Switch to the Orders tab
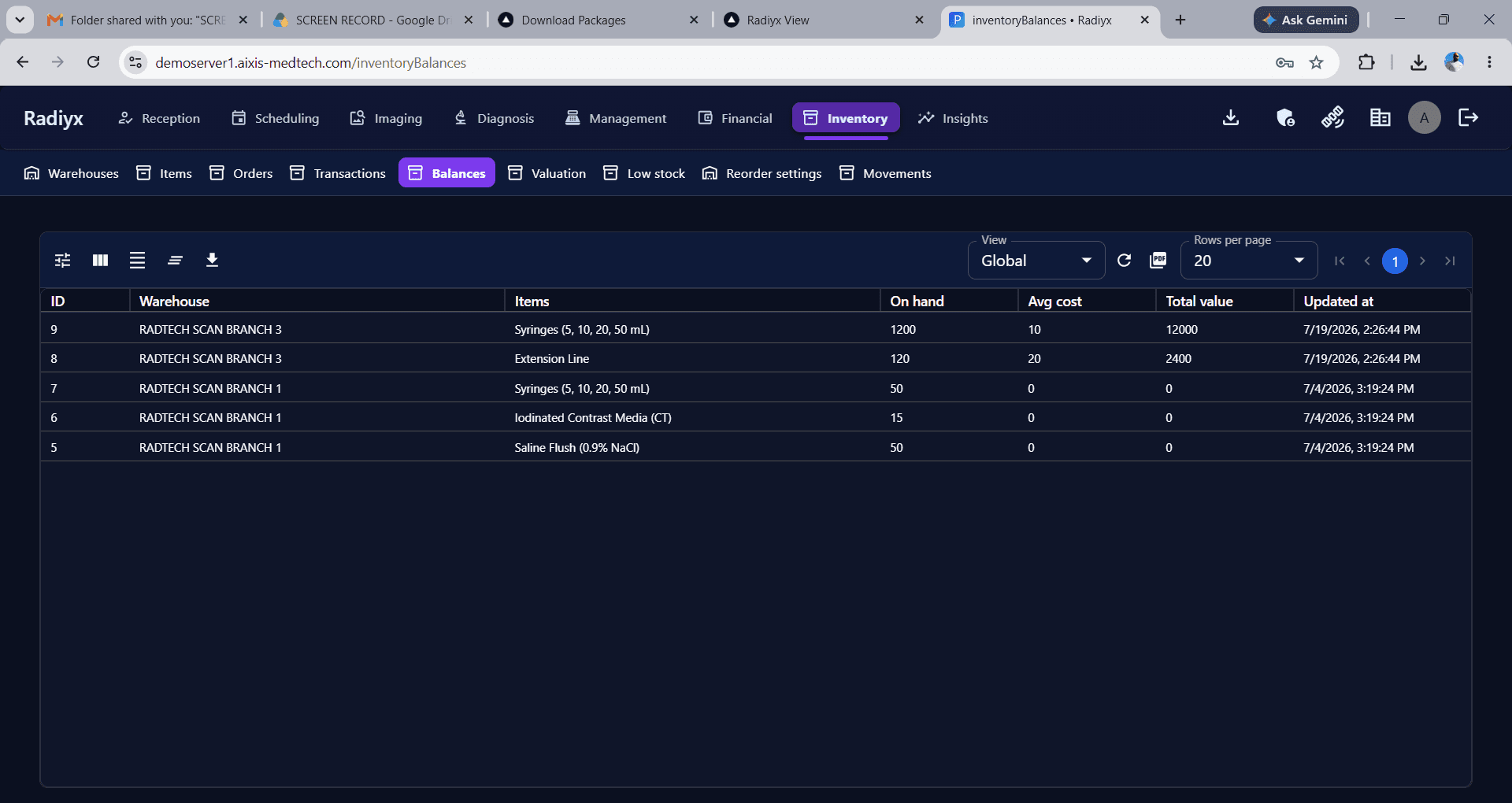This screenshot has height=803, width=1512. click(241, 173)
